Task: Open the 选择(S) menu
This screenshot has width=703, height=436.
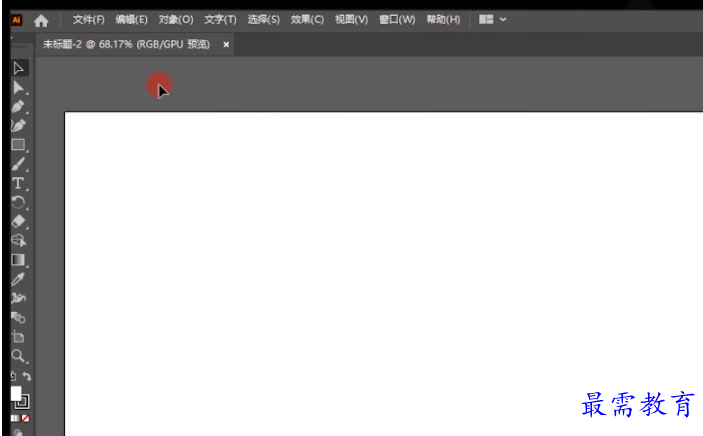Action: click(264, 20)
